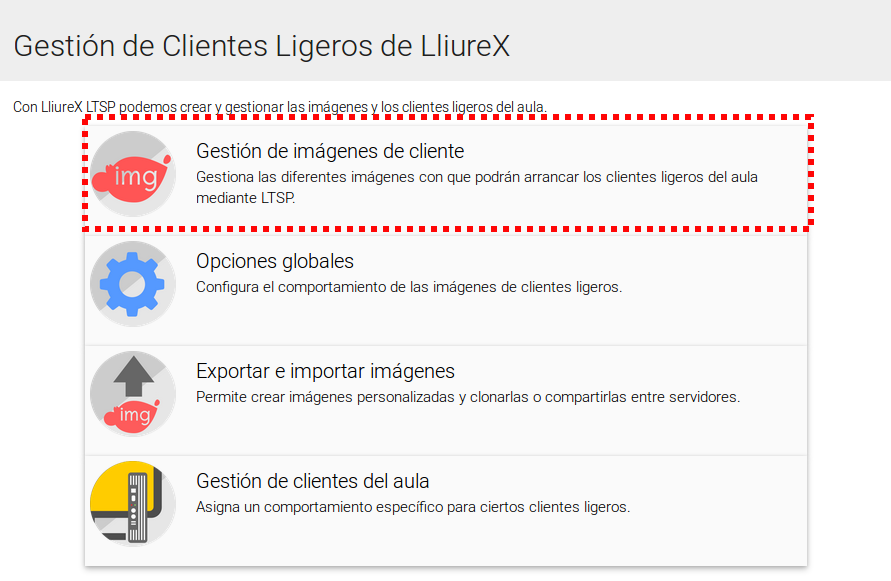
Task: Click 'Asigna un comportamiento específico' description
Action: point(412,507)
